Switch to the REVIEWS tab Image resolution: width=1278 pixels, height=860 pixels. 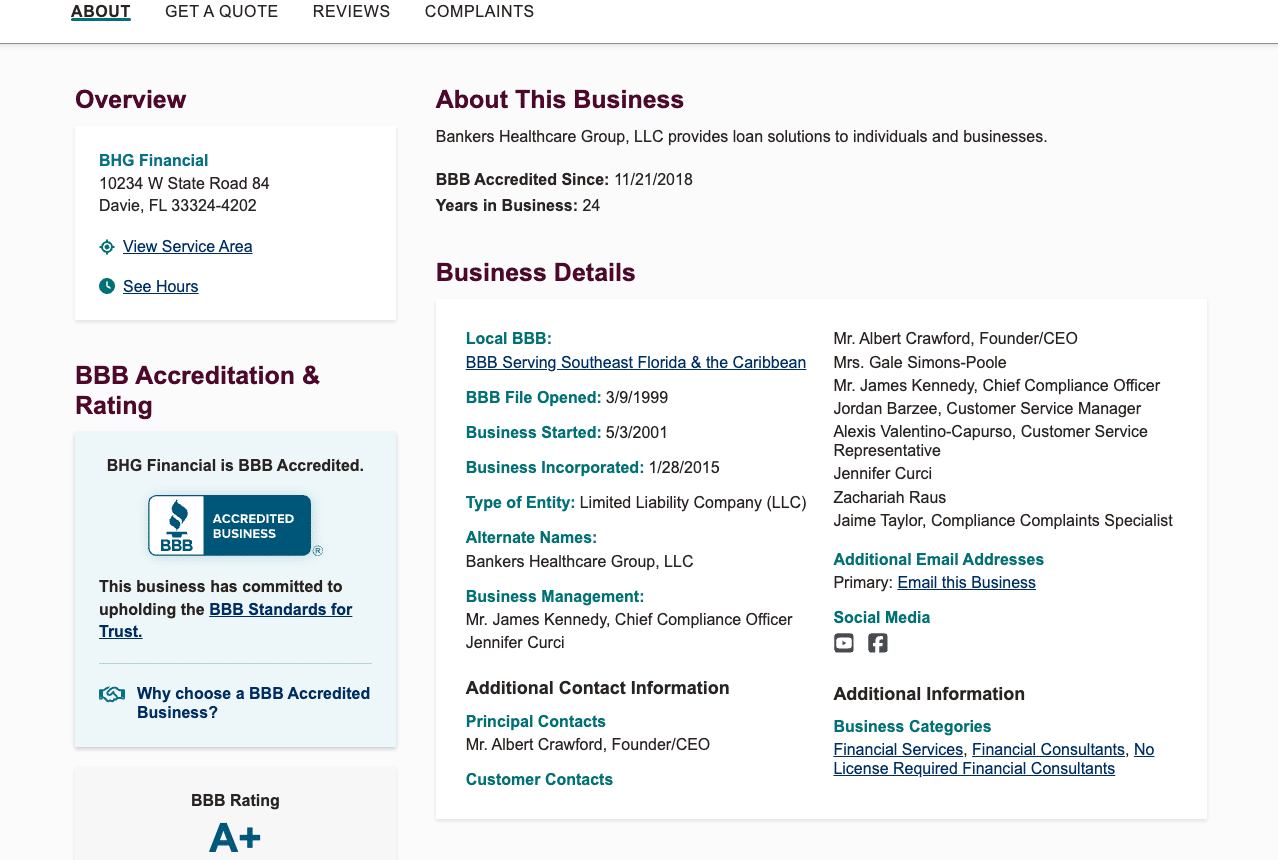[x=351, y=11]
